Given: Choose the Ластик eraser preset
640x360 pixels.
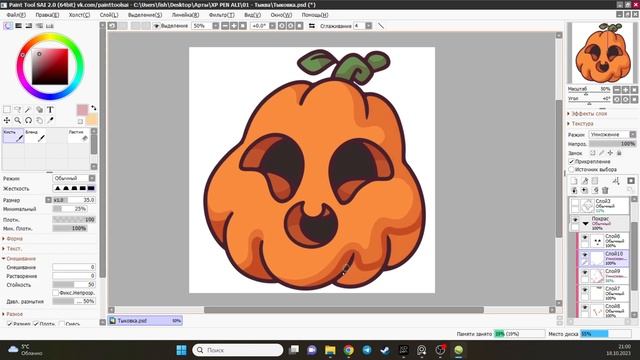Looking at the screenshot, I should pyautogui.click(x=78, y=136).
